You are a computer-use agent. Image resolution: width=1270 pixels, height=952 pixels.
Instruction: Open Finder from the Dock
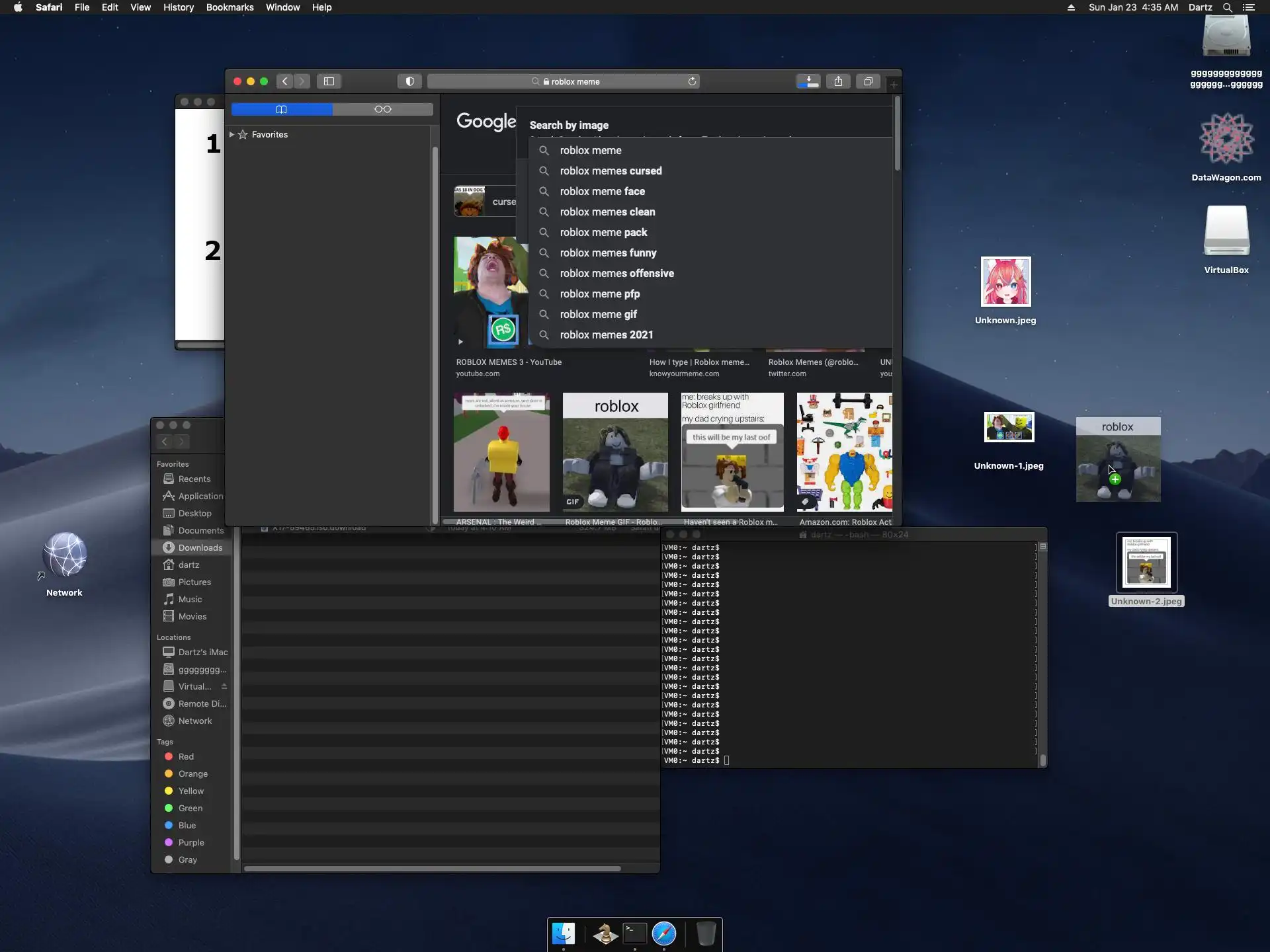564,933
